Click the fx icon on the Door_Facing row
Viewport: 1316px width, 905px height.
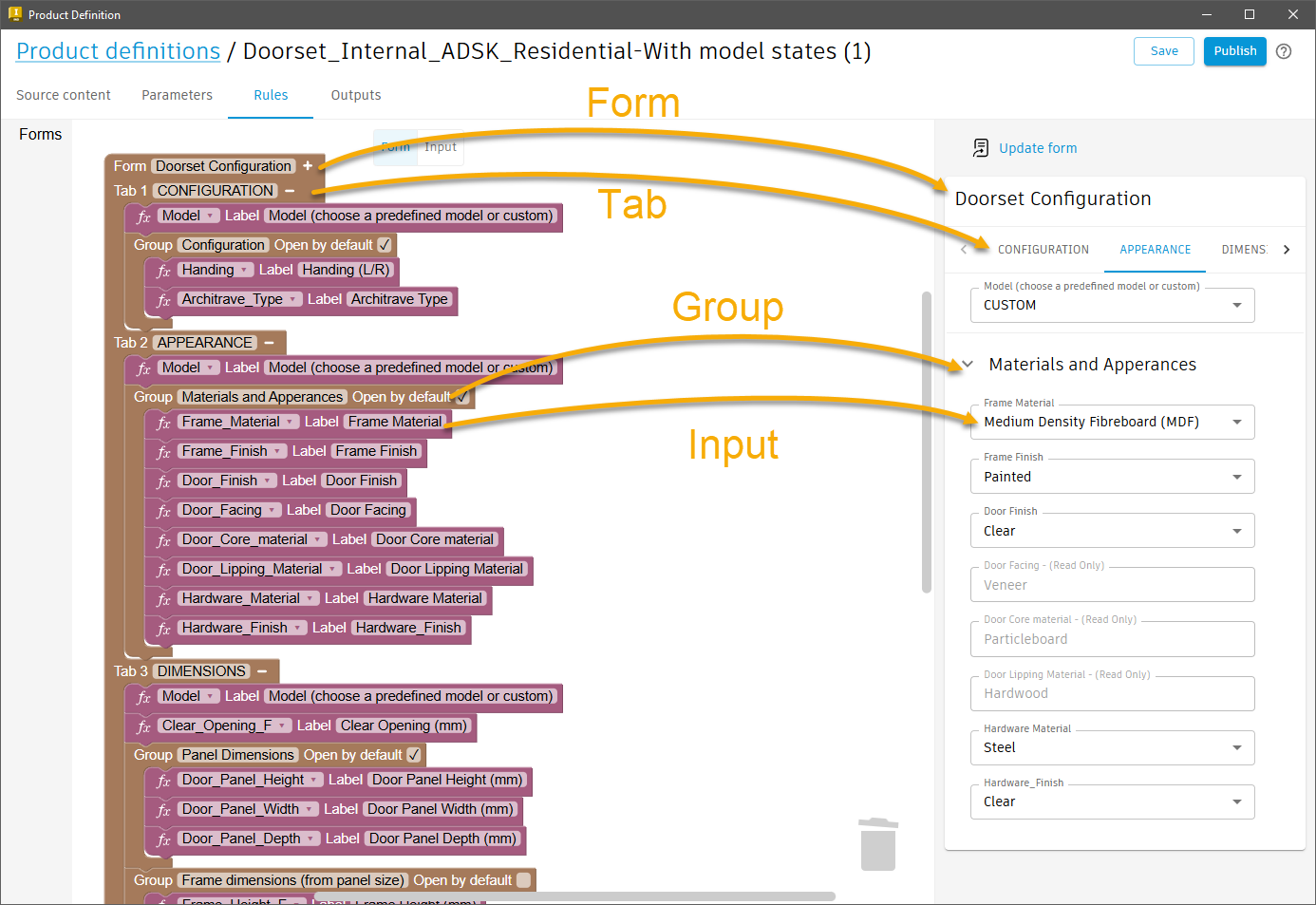pyautogui.click(x=163, y=511)
